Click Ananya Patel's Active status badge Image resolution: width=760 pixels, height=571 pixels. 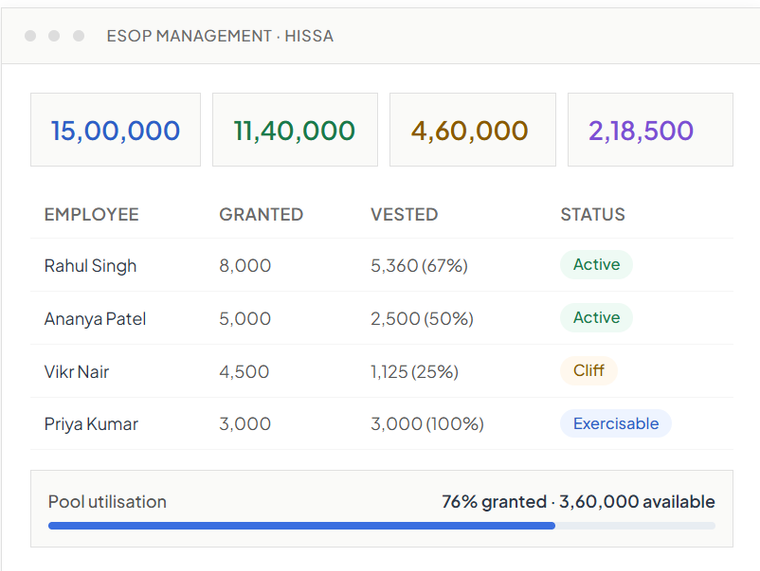pos(597,317)
